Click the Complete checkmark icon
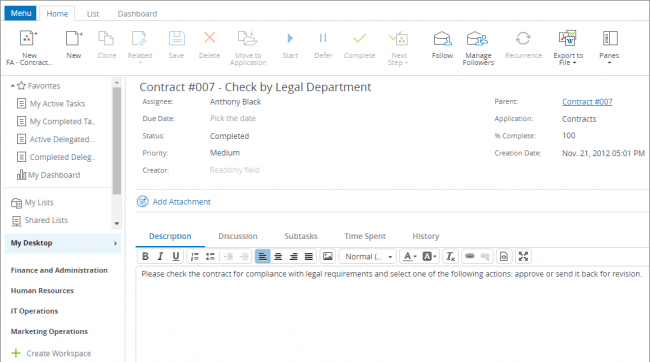Image resolution: width=650 pixels, height=362 pixels. click(x=359, y=39)
